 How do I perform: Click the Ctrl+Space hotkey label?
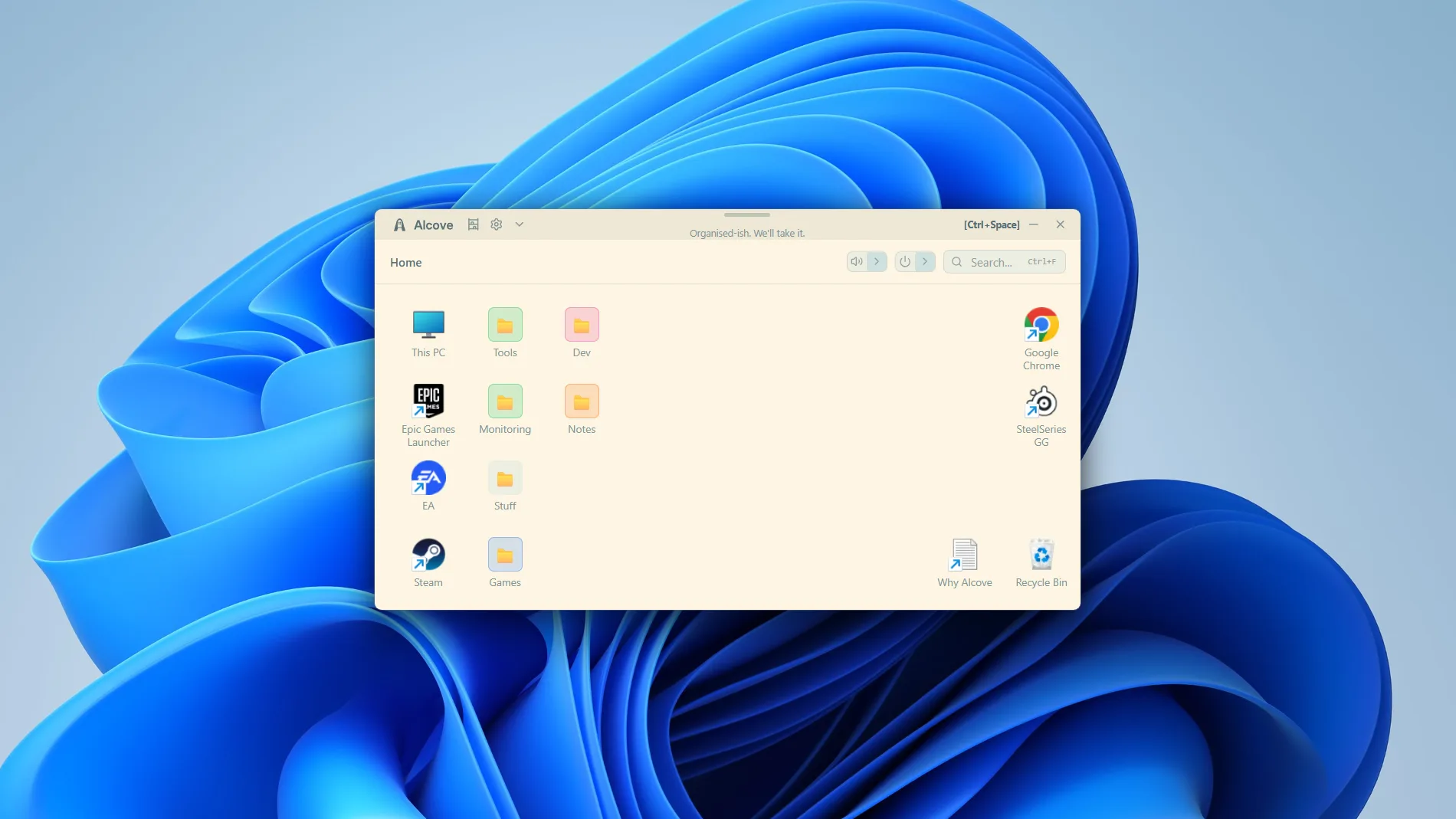click(992, 224)
